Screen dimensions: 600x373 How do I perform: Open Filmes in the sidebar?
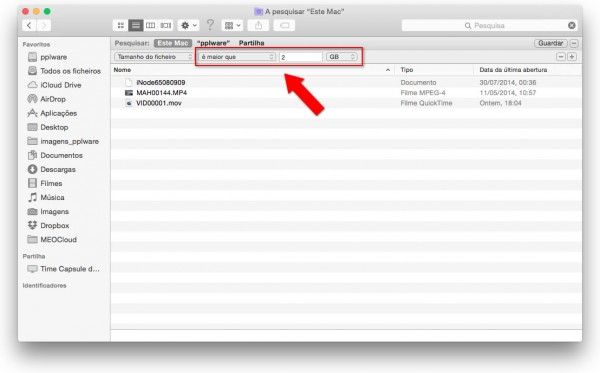(51, 184)
